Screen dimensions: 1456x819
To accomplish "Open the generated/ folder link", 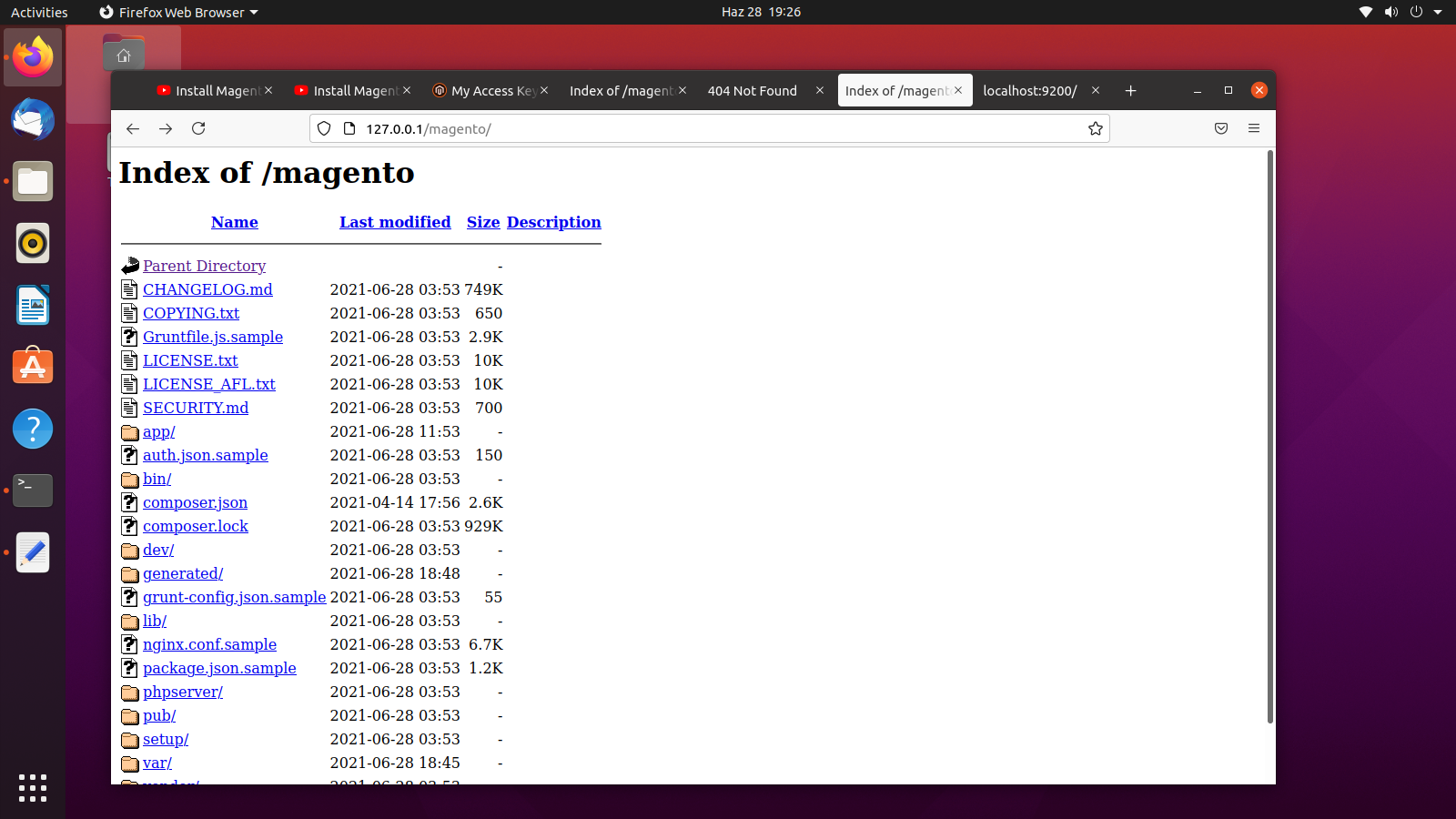I will pos(183,573).
